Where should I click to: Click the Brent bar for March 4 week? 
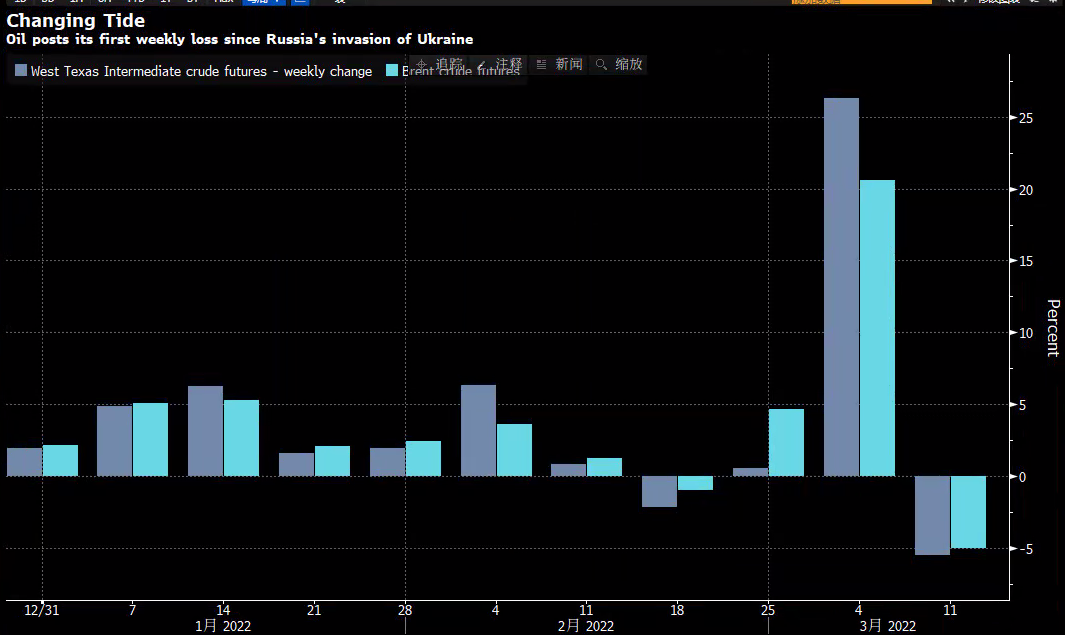877,327
